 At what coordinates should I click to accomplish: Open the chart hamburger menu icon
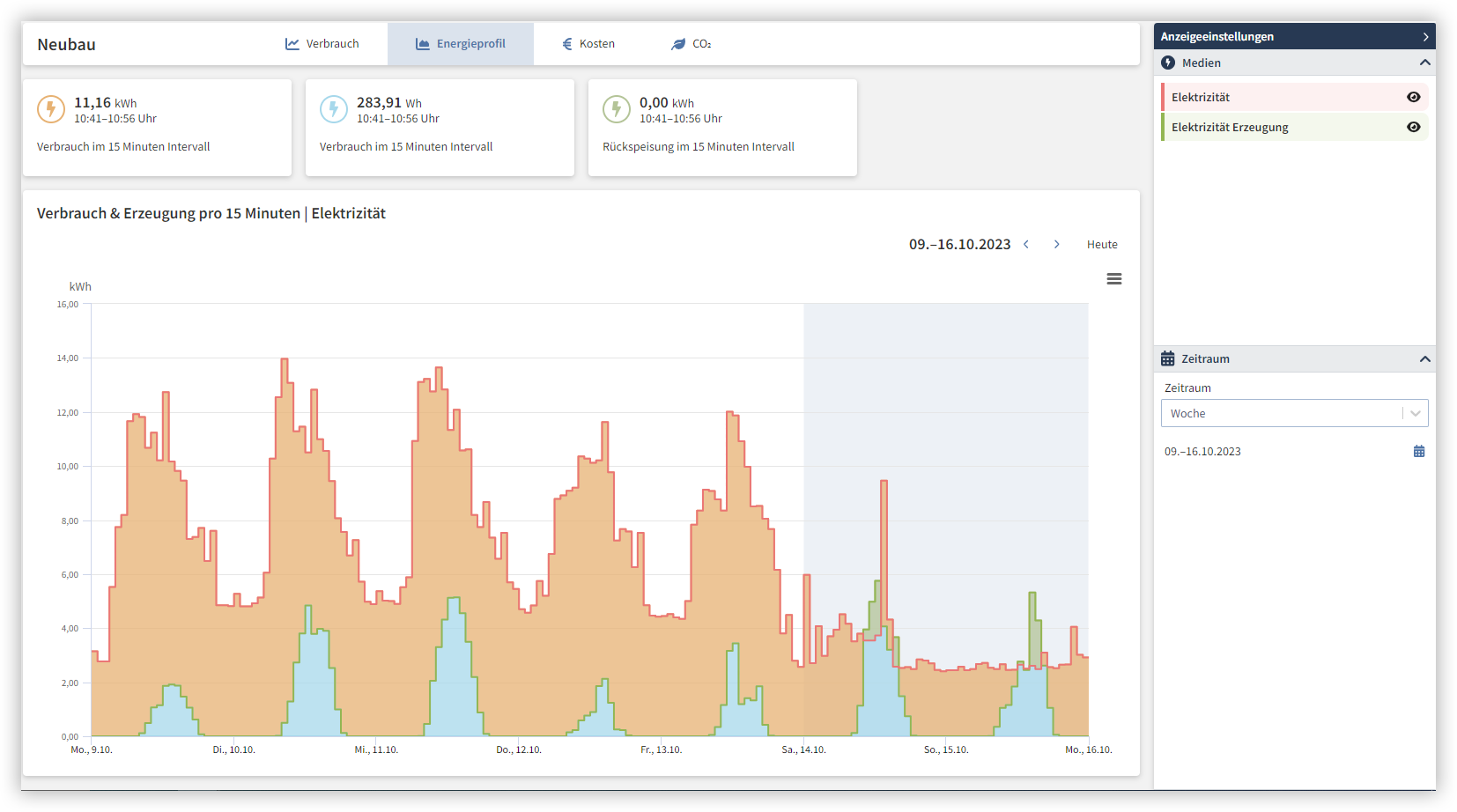click(1113, 279)
